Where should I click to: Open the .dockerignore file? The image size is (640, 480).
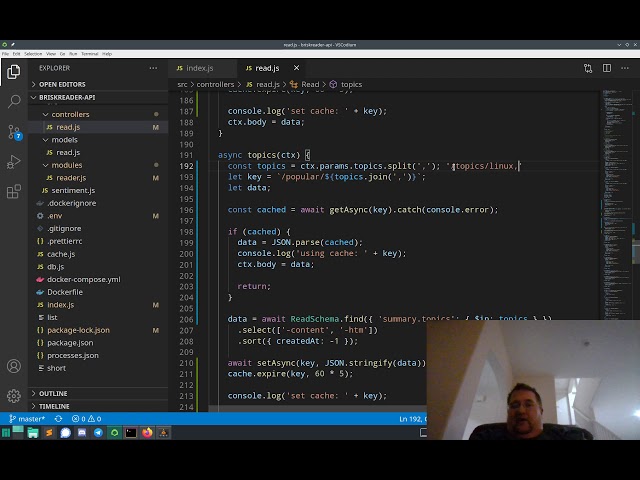tap(71, 203)
